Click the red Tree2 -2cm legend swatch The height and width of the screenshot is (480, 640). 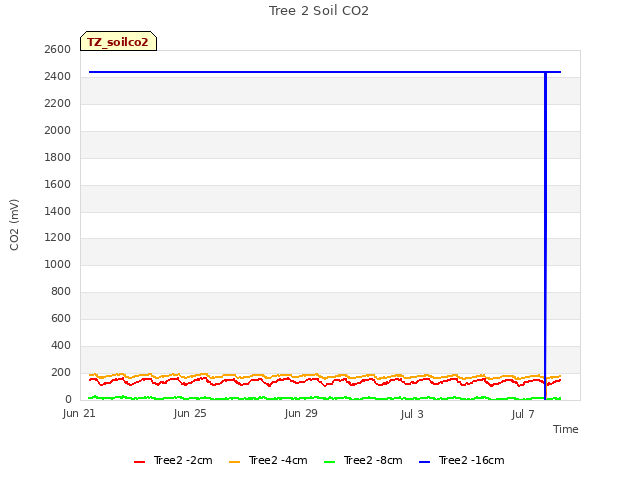[x=140, y=462]
